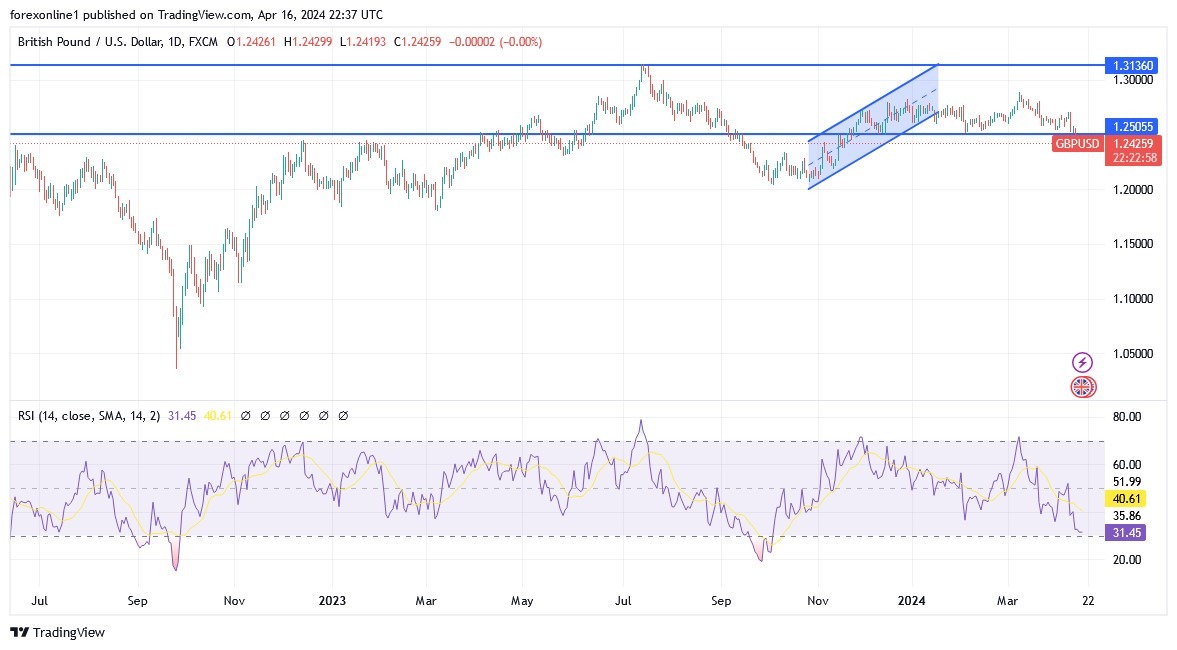This screenshot has height=650, width=1177.
Task: Click the 2024 label on time axis
Action: (x=911, y=600)
